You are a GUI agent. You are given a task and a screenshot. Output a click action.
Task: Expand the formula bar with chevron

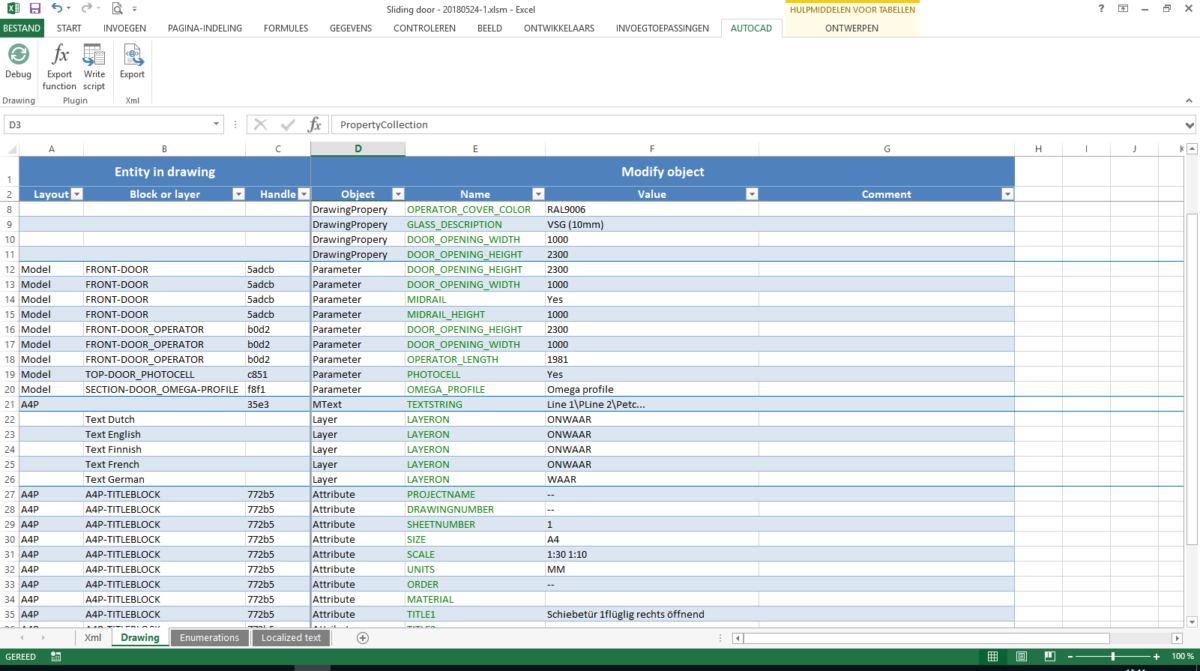(1189, 125)
